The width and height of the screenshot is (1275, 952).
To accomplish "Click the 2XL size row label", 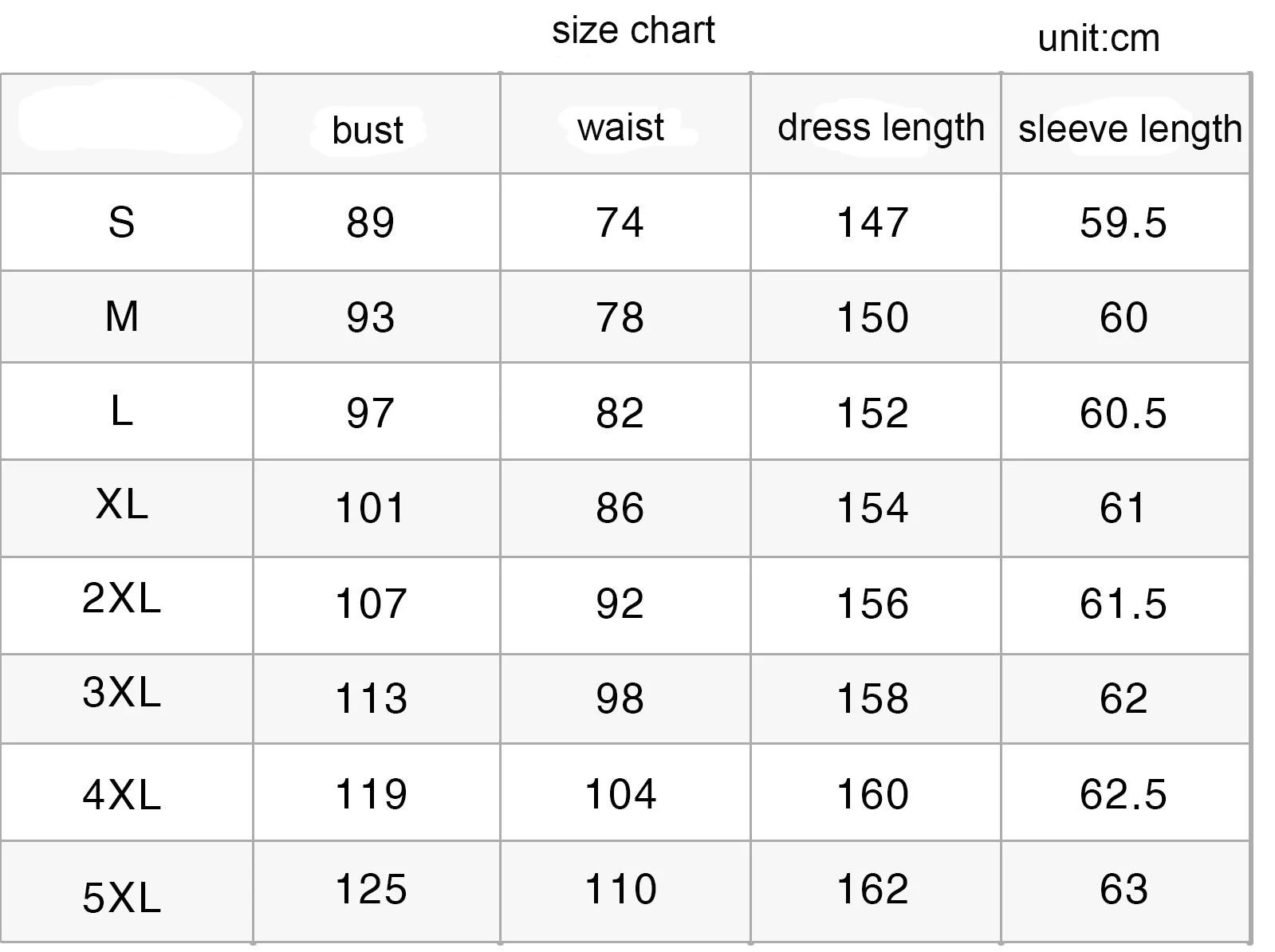I will (121, 598).
